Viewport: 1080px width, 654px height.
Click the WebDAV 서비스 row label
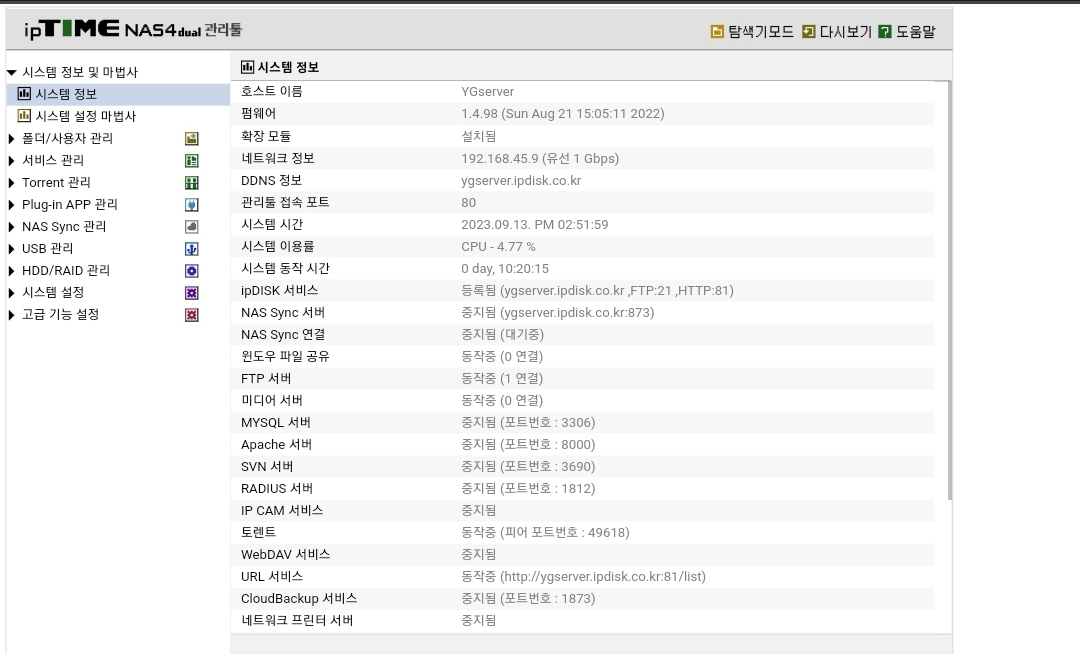285,554
